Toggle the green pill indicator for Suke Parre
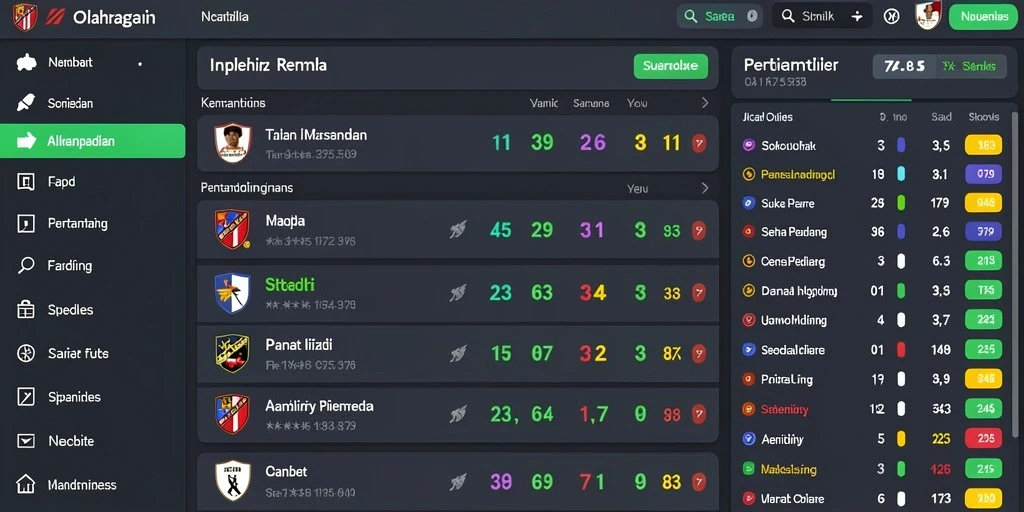The height and width of the screenshot is (512, 1024). (901, 202)
